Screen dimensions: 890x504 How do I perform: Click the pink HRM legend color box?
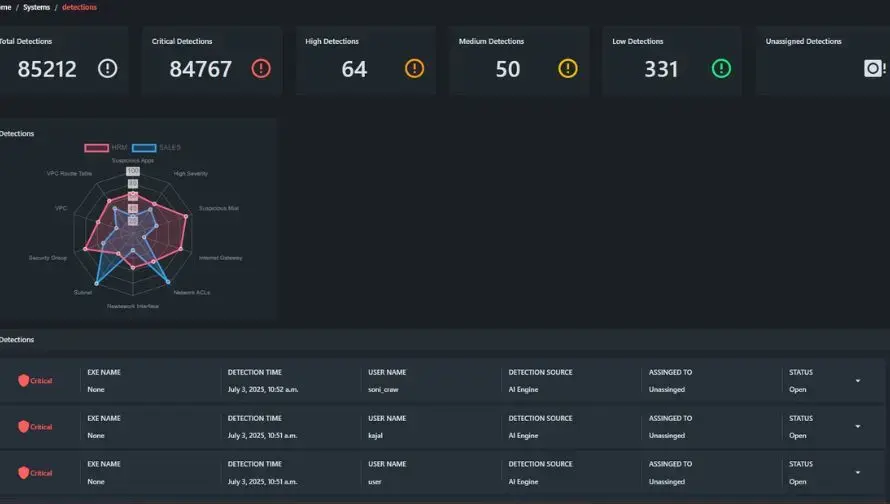click(96, 148)
